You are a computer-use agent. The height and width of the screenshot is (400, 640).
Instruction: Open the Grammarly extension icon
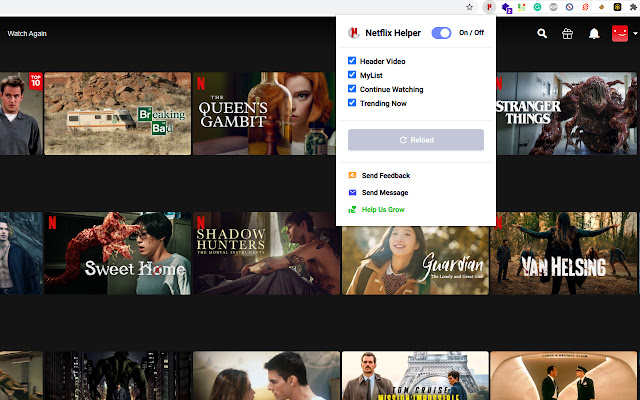(538, 7)
